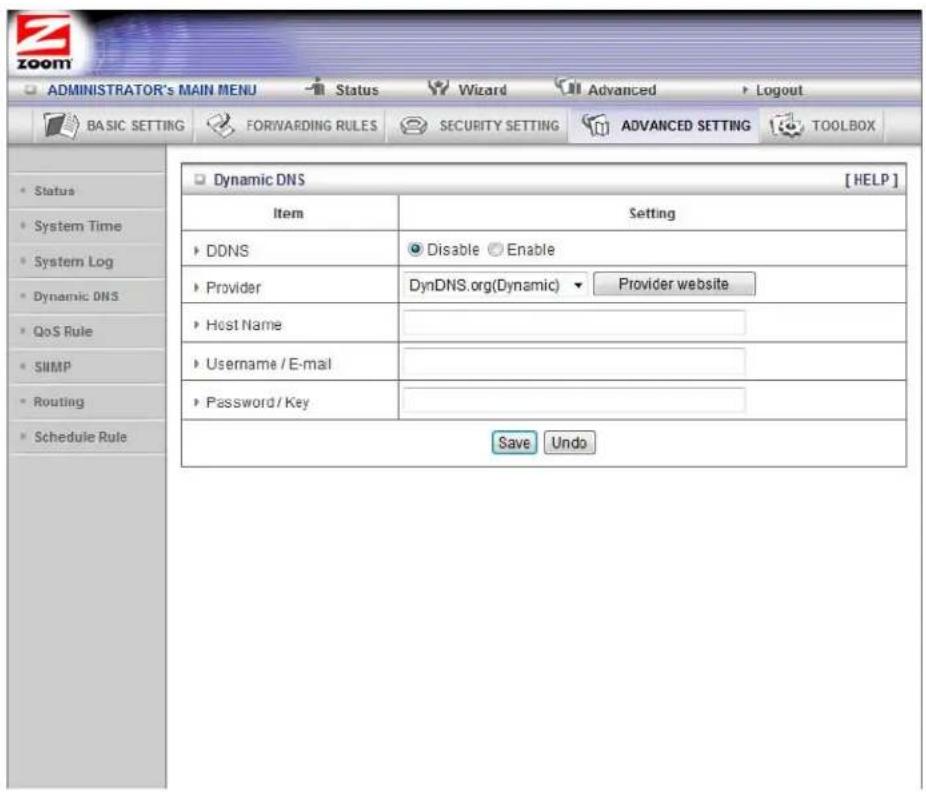Viewport: 926px width, 792px height.
Task: Open the Advanced Setting tab
Action: (666, 125)
